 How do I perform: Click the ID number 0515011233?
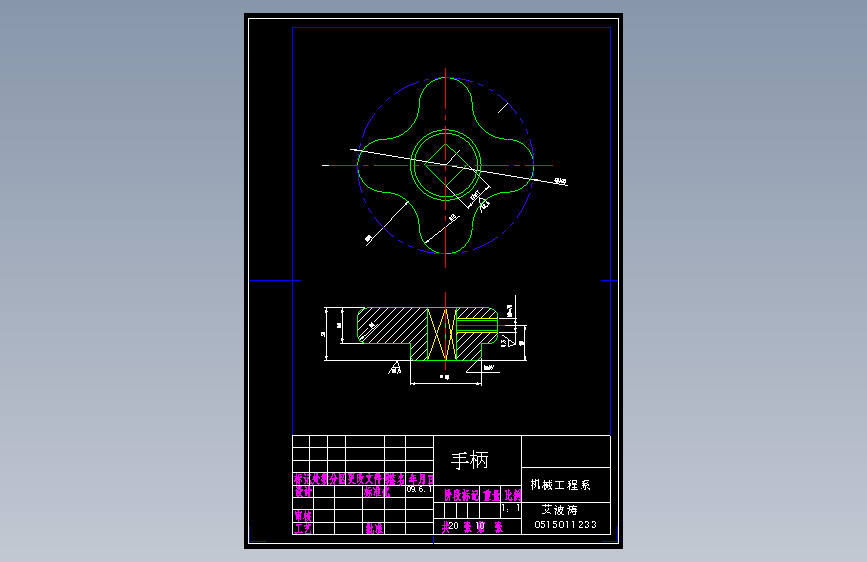click(x=566, y=524)
